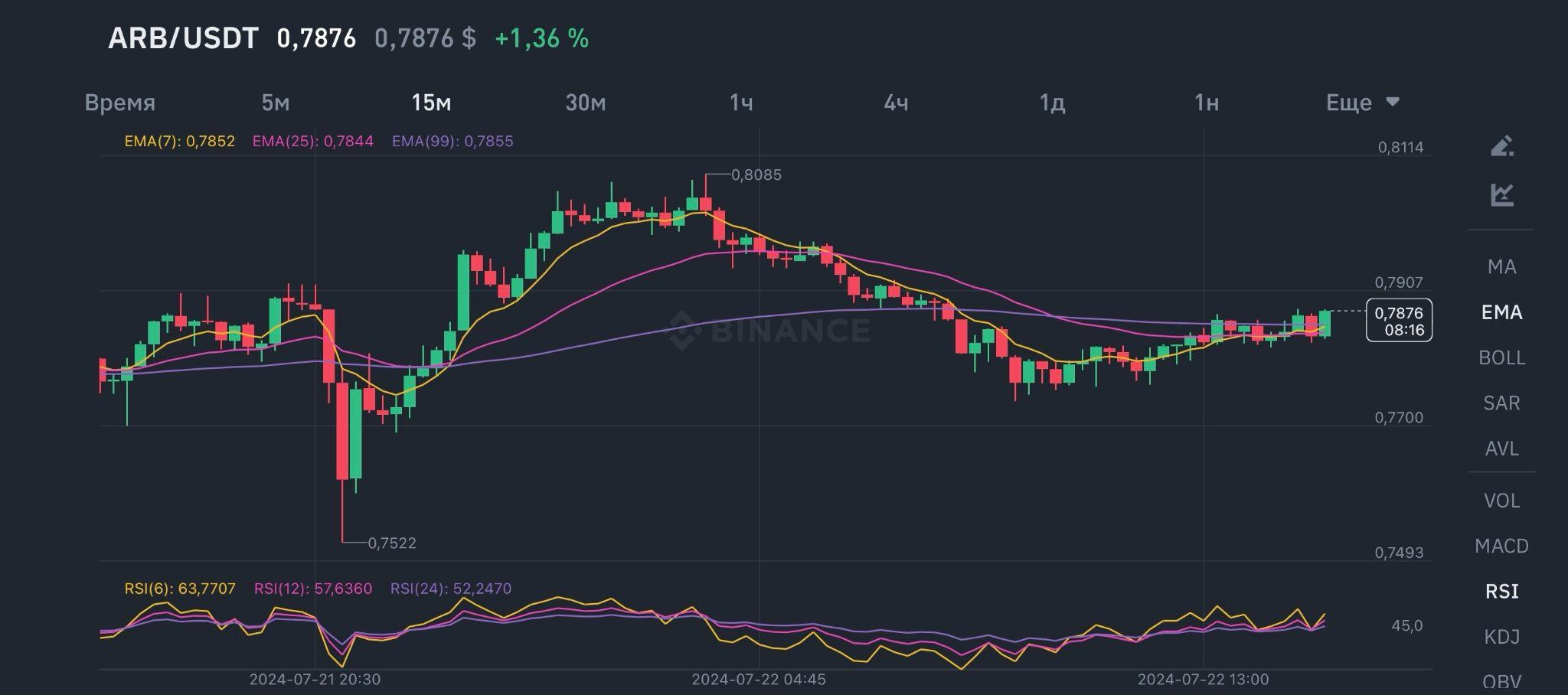Expand the Еще timeframe dropdown
This screenshot has width=1568, height=695.
click(1363, 103)
